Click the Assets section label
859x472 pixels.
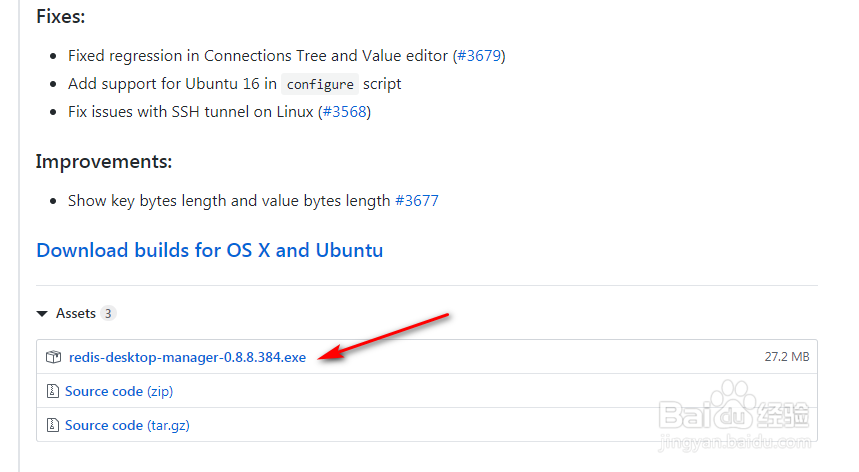pyautogui.click(x=76, y=314)
